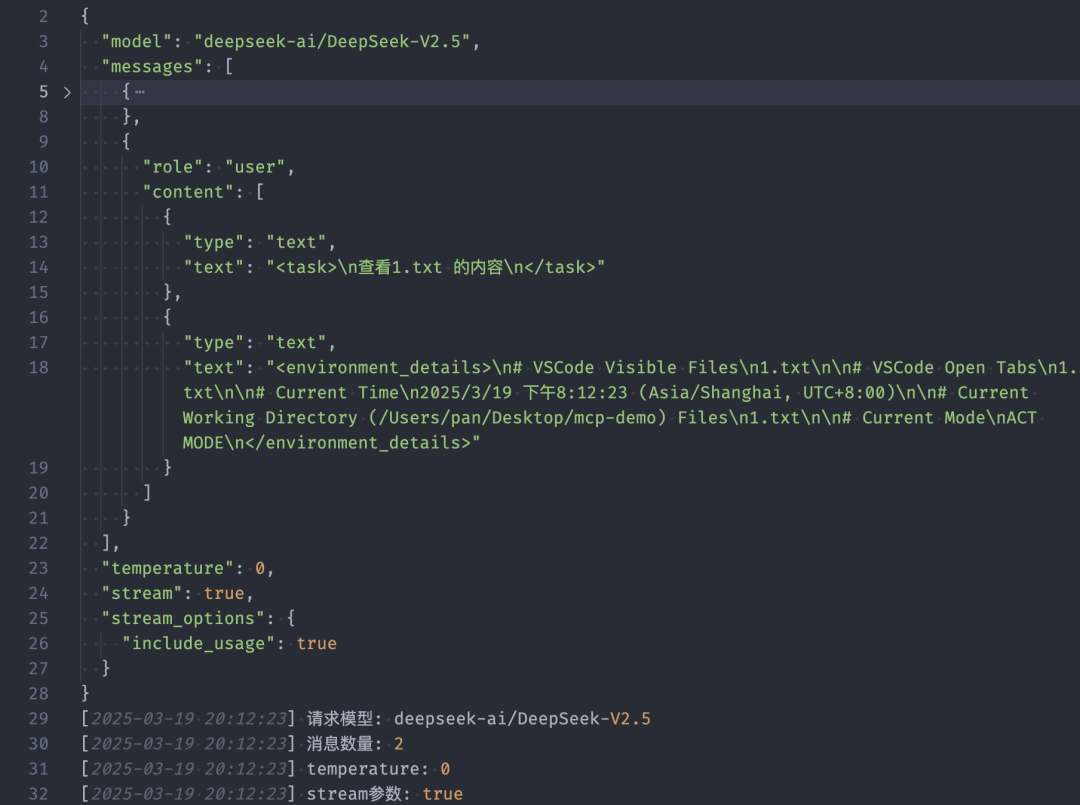Click the "role" key on line 10

[x=172, y=167]
